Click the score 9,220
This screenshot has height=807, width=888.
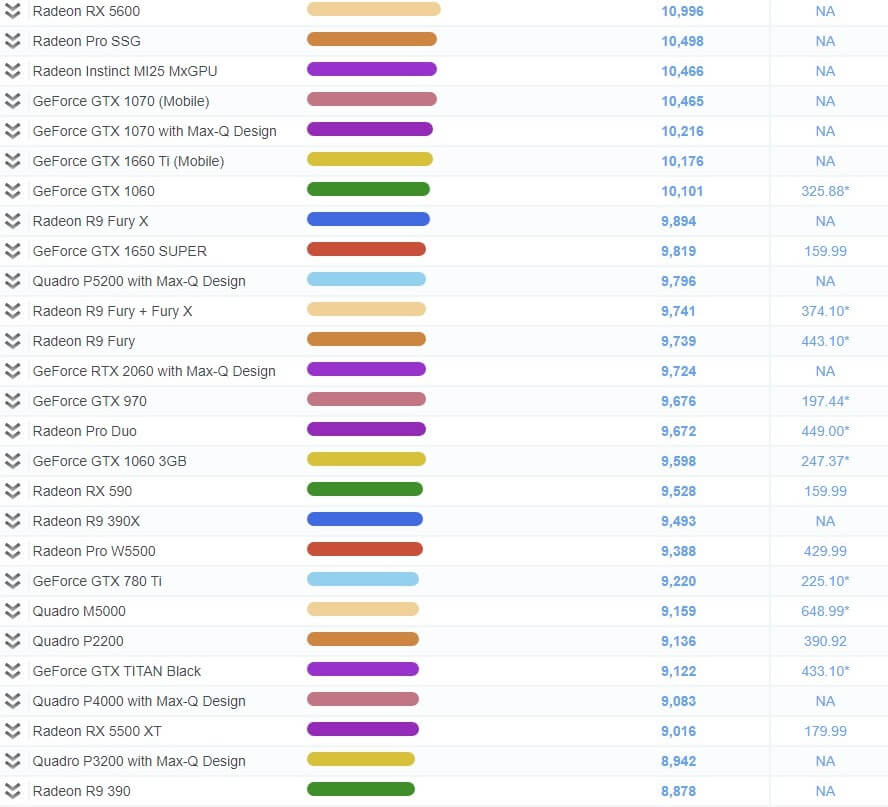(678, 582)
